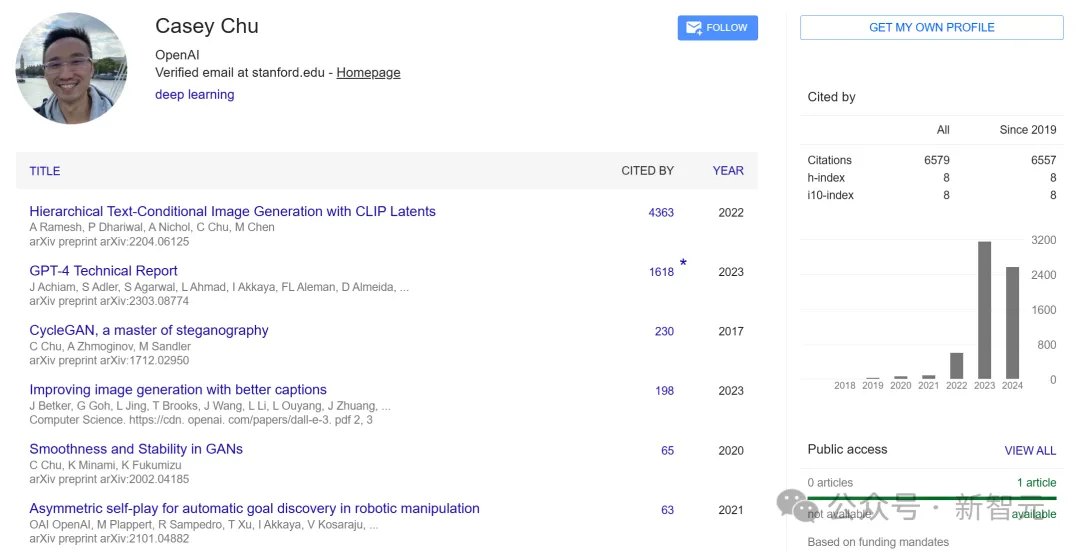
Task: Sort publications by Year column
Action: 728,171
